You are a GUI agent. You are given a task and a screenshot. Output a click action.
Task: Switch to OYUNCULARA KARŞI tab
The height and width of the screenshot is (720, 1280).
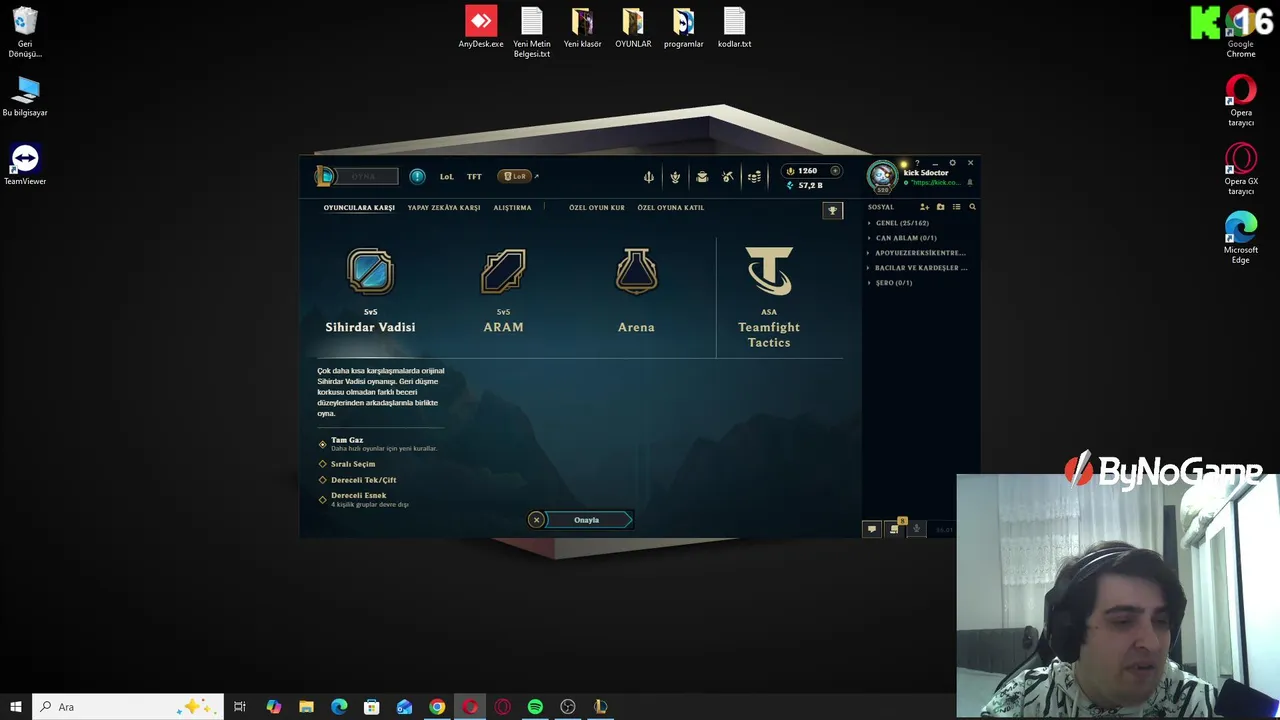(359, 208)
